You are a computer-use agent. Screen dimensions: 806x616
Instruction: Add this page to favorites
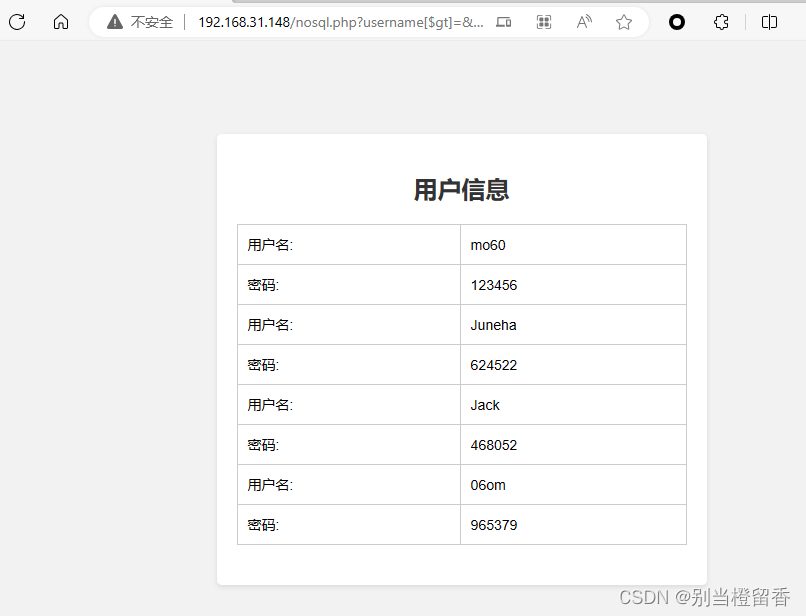(624, 22)
